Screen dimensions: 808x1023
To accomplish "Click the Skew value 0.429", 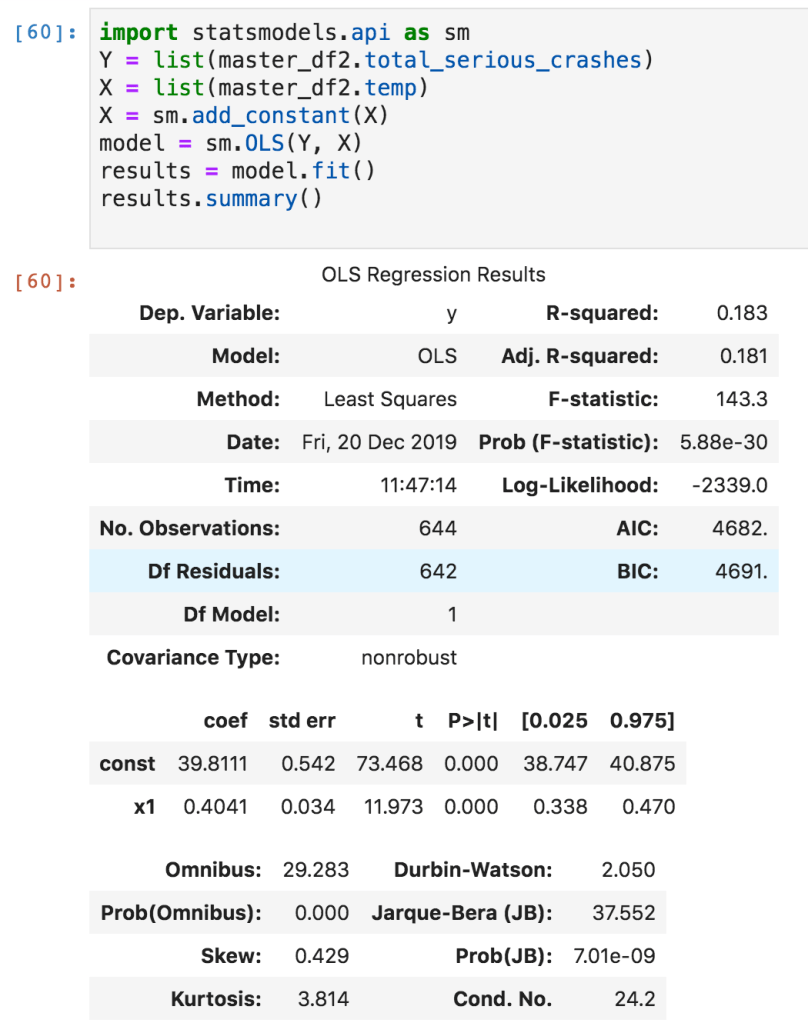I will pyautogui.click(x=322, y=956).
